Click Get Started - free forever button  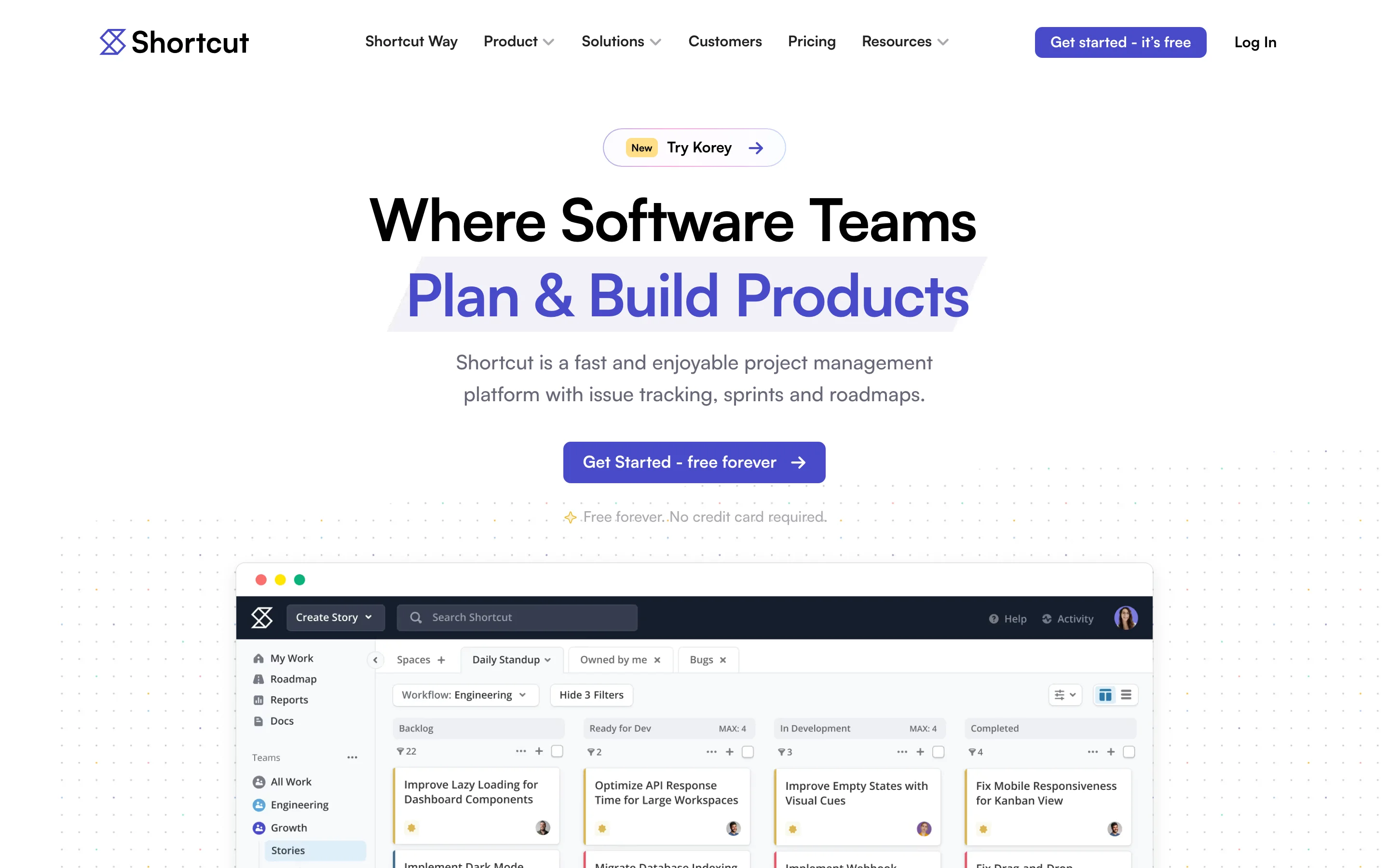point(694,462)
